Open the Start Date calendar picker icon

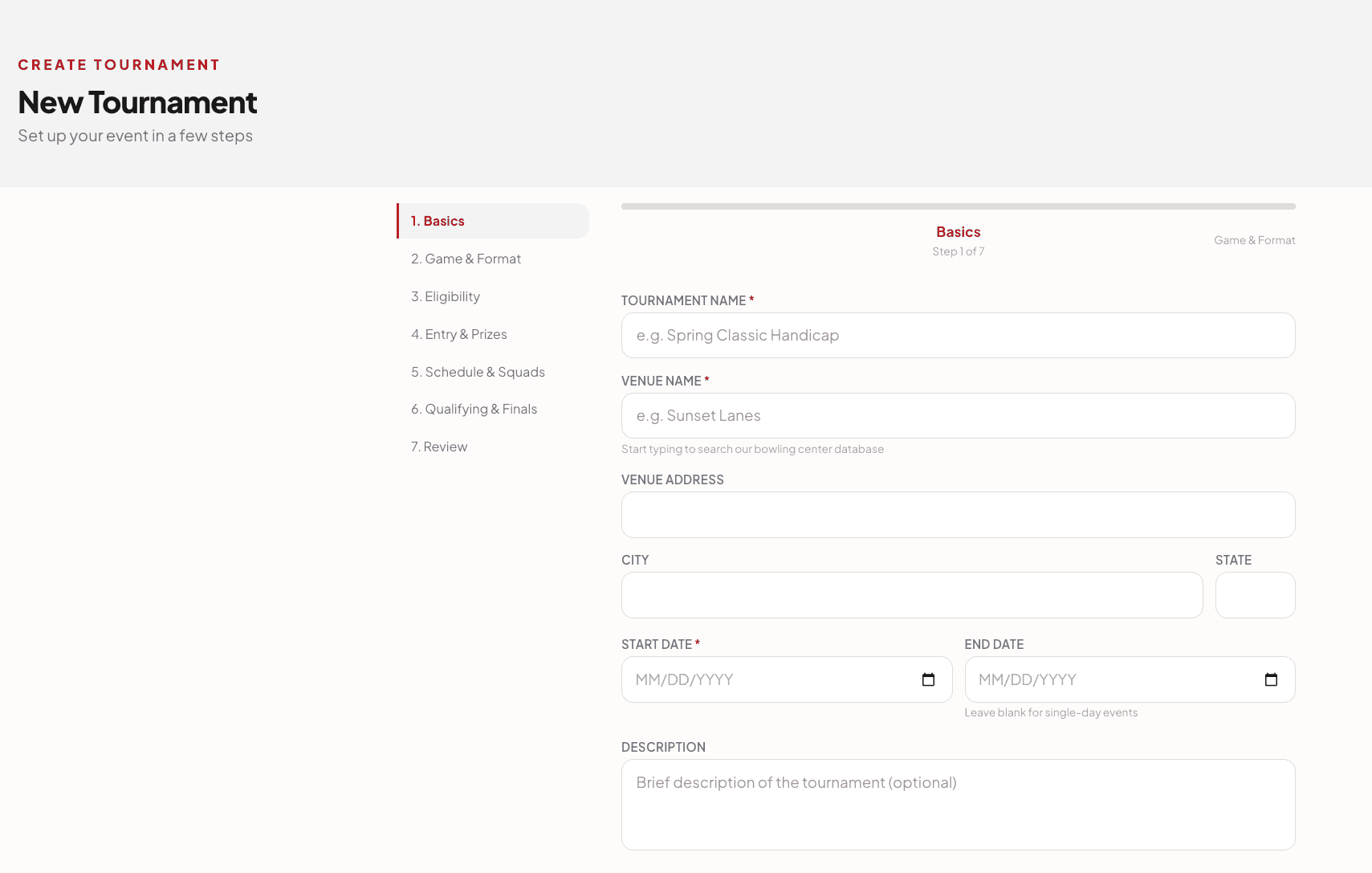929,679
